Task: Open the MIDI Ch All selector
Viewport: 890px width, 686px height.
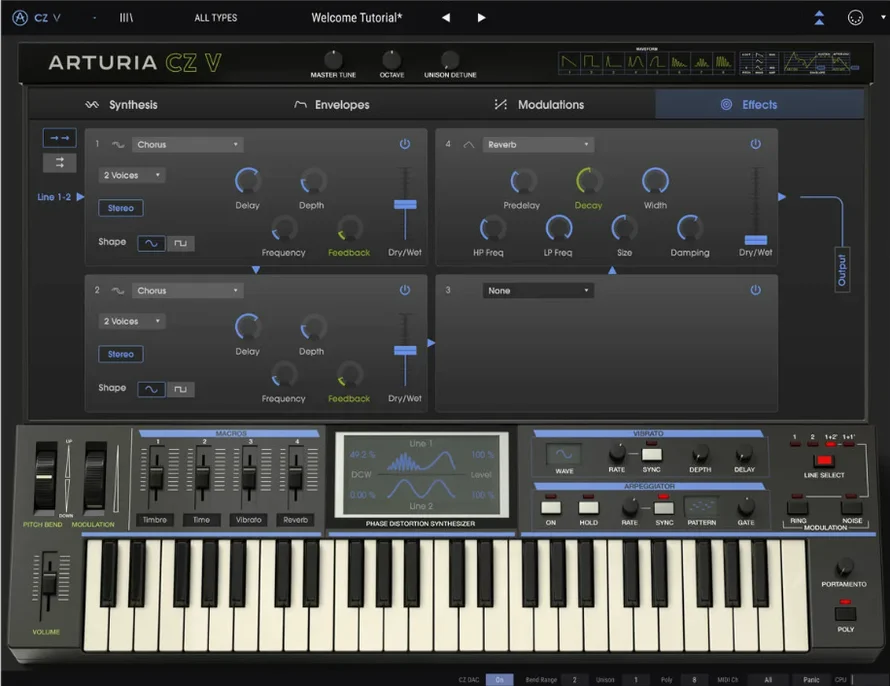Action: [x=768, y=680]
